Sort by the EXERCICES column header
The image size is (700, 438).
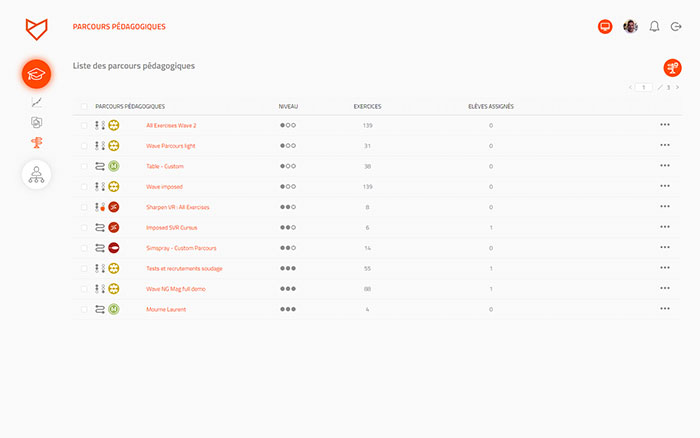pos(367,106)
